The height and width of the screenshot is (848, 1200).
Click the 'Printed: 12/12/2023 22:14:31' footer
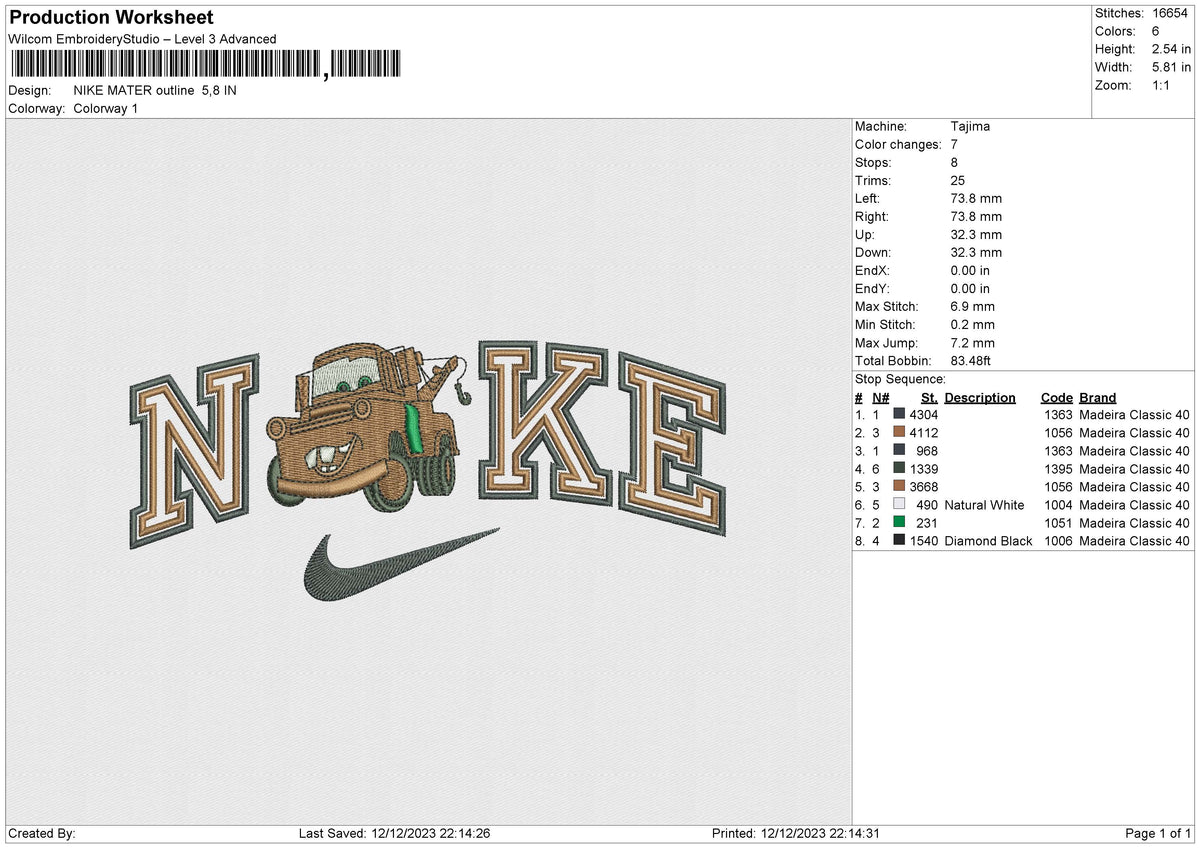point(796,833)
